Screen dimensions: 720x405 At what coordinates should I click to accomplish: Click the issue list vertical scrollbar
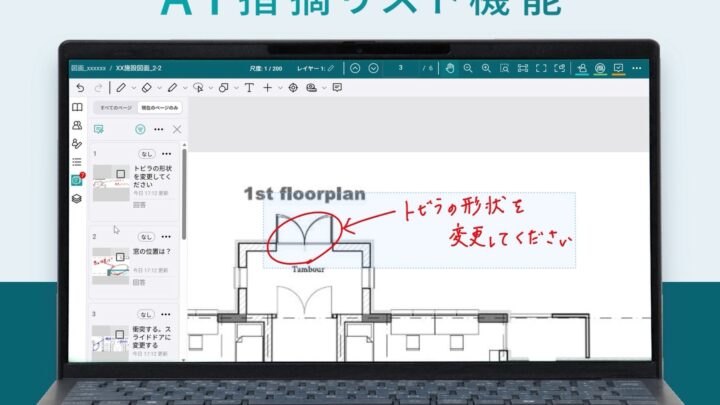pos(184,194)
